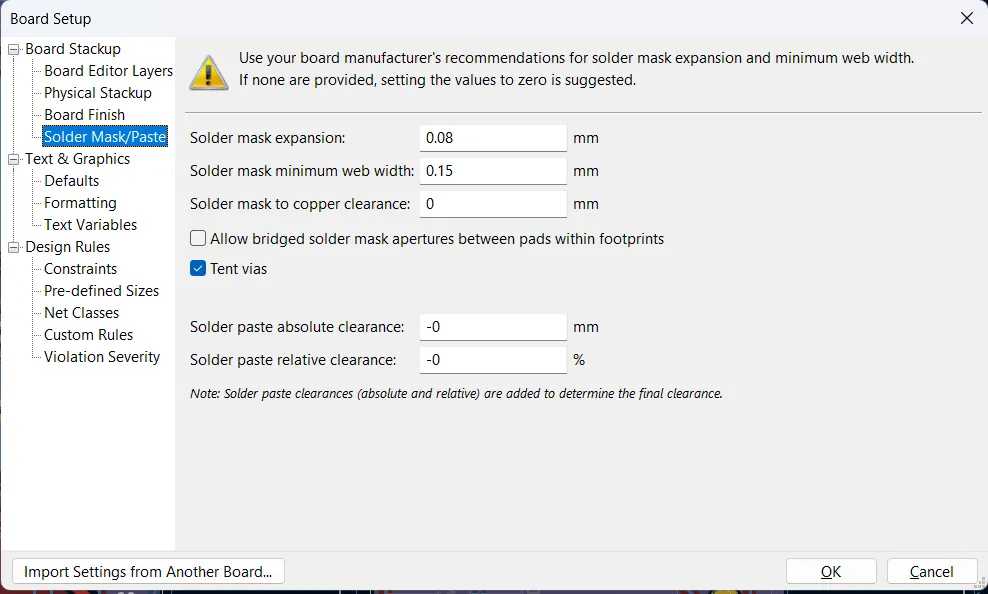Viewport: 988px width, 594px height.
Task: Open Design Rules Constraints page
Action: coord(80,269)
